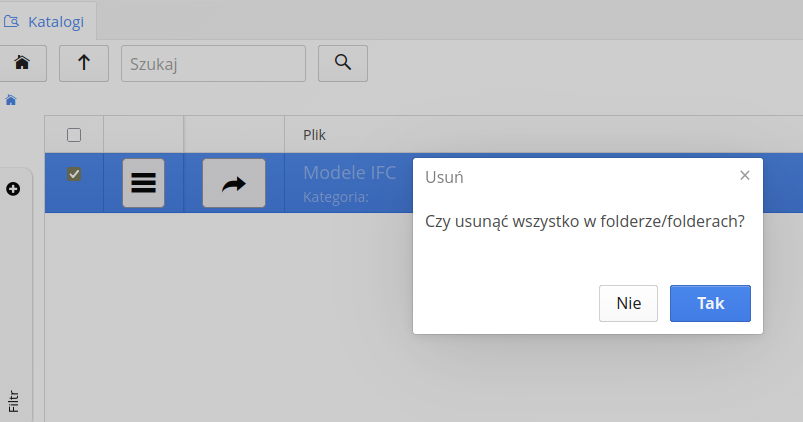Go up one folder level
This screenshot has width=803, height=422.
pyautogui.click(x=84, y=63)
